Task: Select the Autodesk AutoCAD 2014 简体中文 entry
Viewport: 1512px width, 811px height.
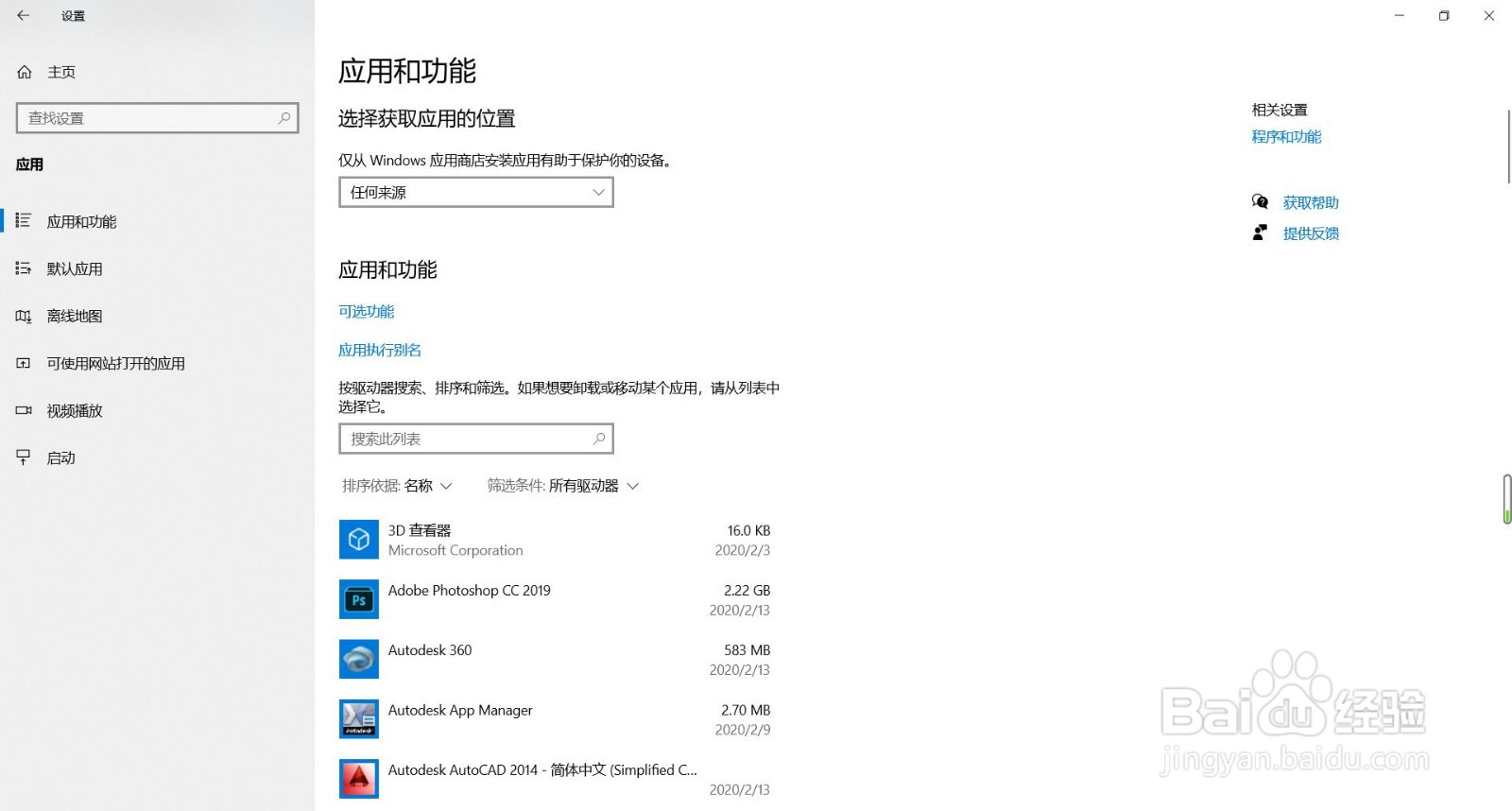Action: (x=556, y=779)
